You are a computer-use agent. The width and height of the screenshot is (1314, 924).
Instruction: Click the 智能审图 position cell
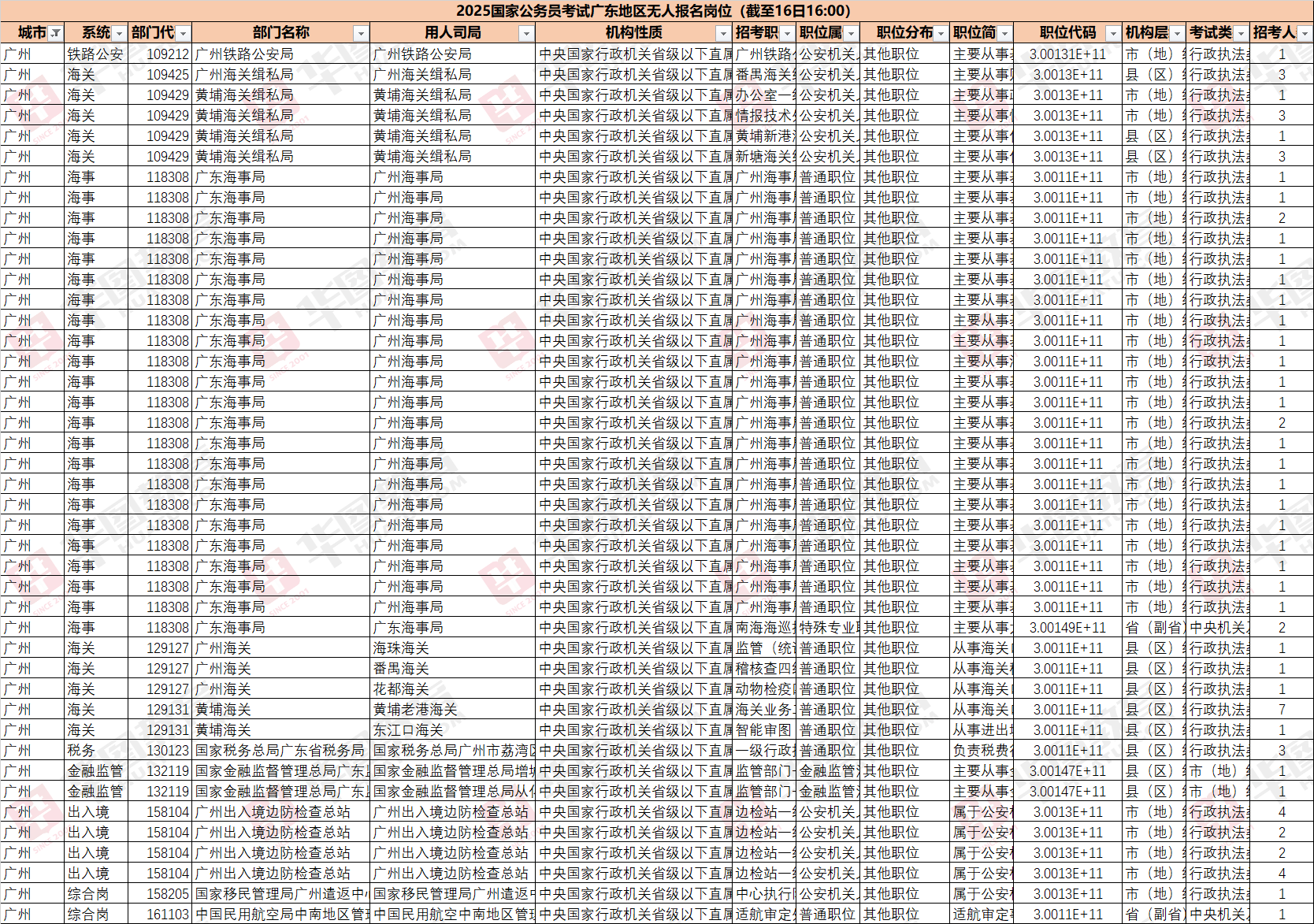pyautogui.click(x=765, y=730)
